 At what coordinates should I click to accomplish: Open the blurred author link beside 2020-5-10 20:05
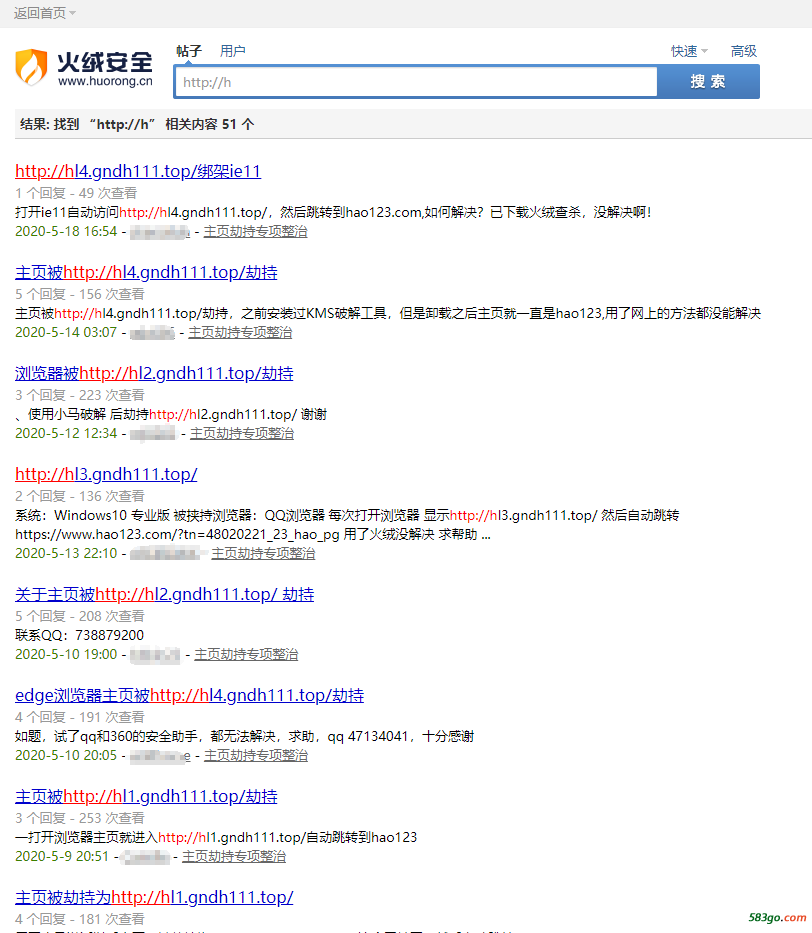pyautogui.click(x=160, y=756)
